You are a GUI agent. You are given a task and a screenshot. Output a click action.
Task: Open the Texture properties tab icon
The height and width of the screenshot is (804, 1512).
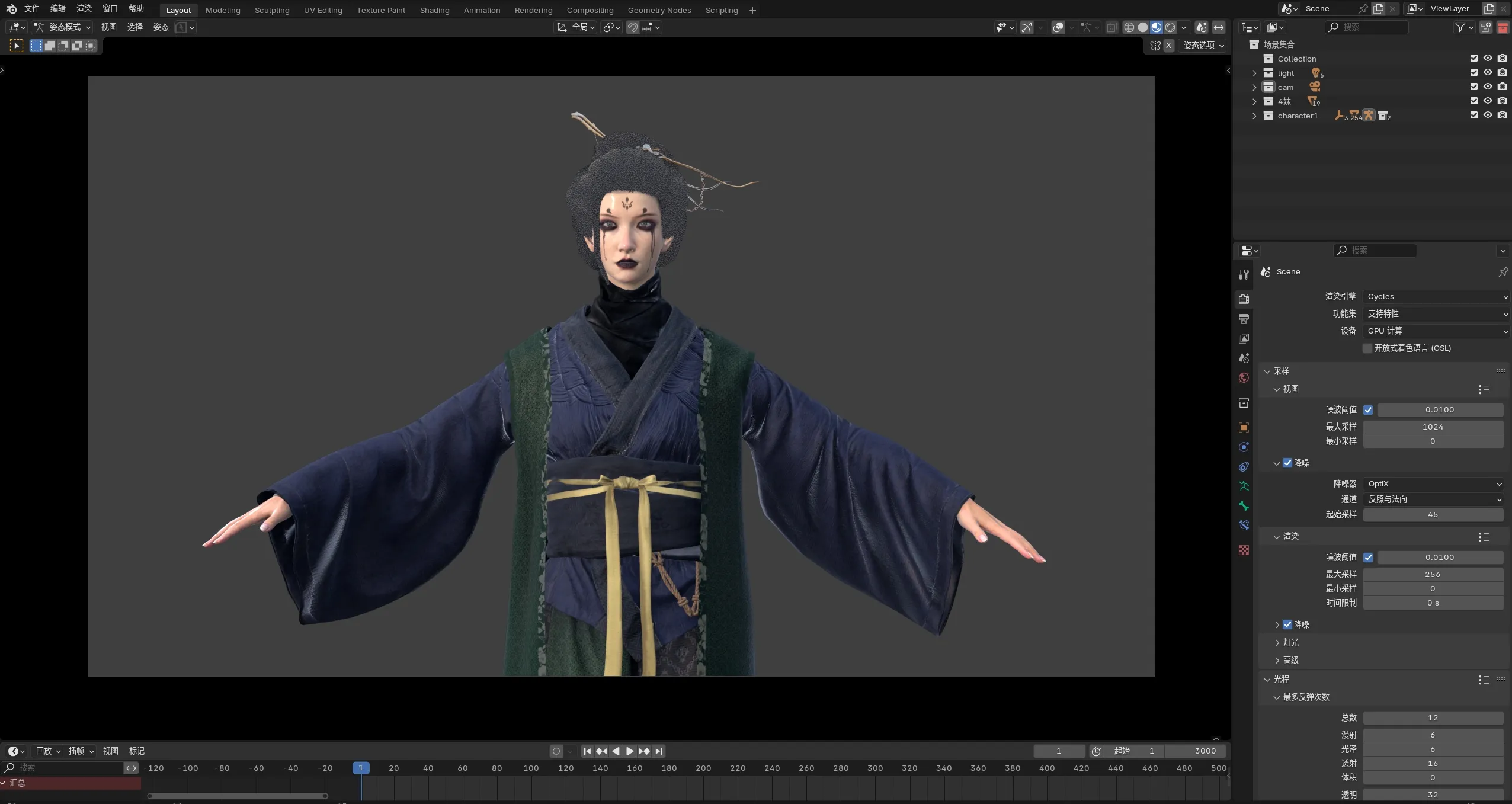[1244, 550]
